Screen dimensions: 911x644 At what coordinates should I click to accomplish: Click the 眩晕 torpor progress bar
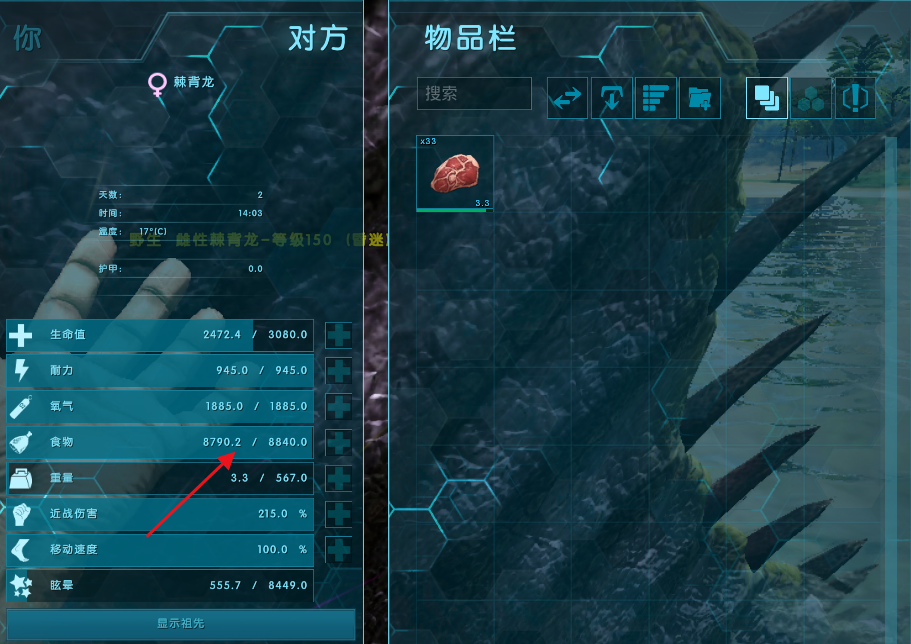point(160,585)
